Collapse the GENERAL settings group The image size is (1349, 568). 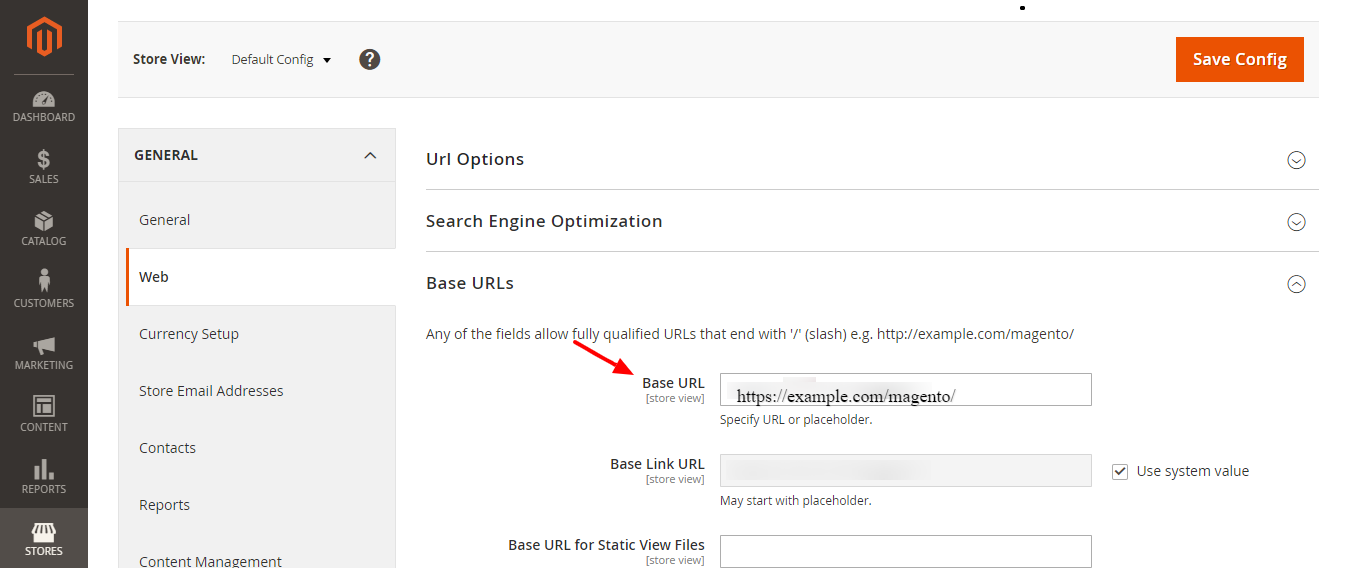point(370,155)
